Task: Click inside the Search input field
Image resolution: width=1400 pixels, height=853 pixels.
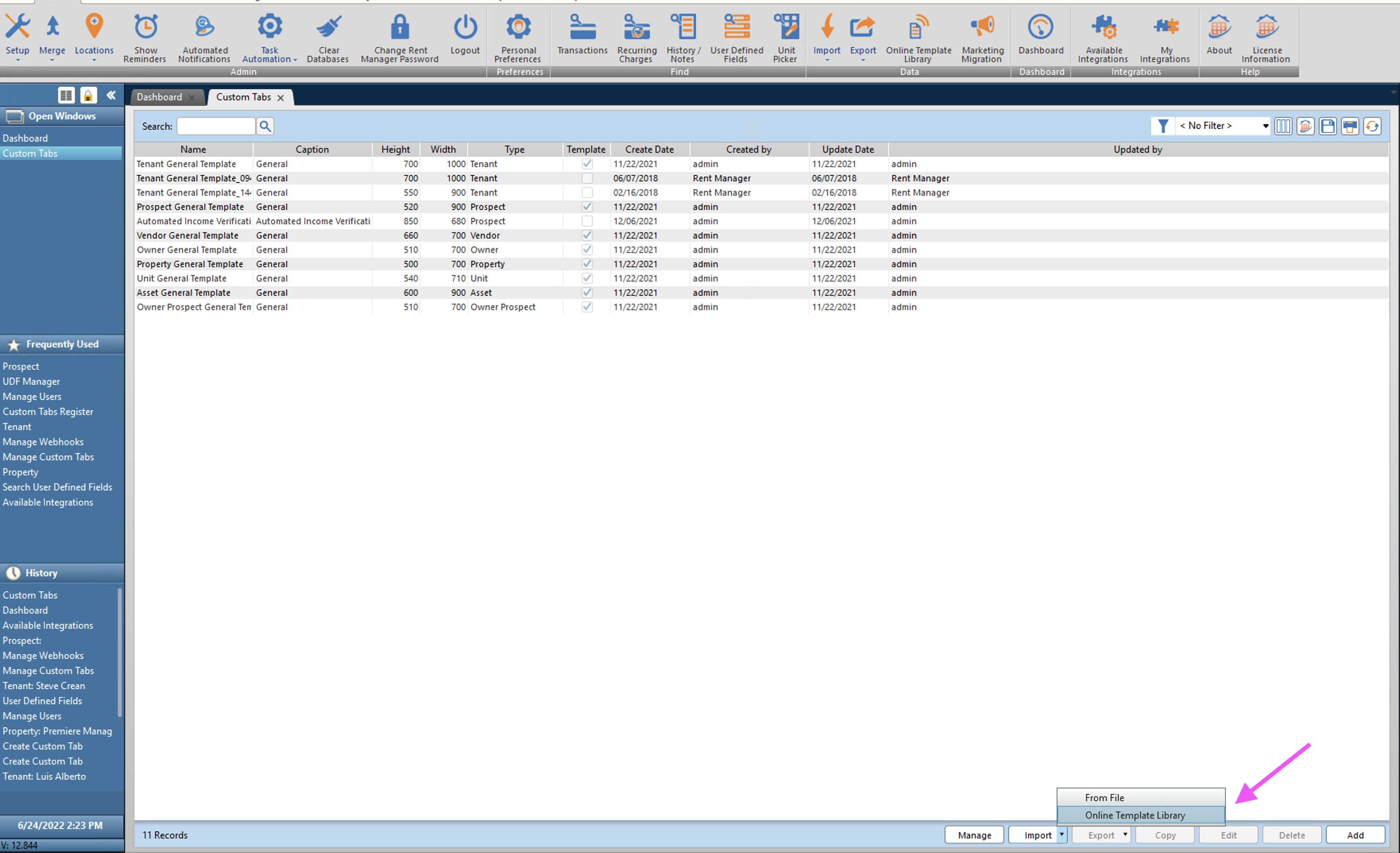Action: point(216,126)
